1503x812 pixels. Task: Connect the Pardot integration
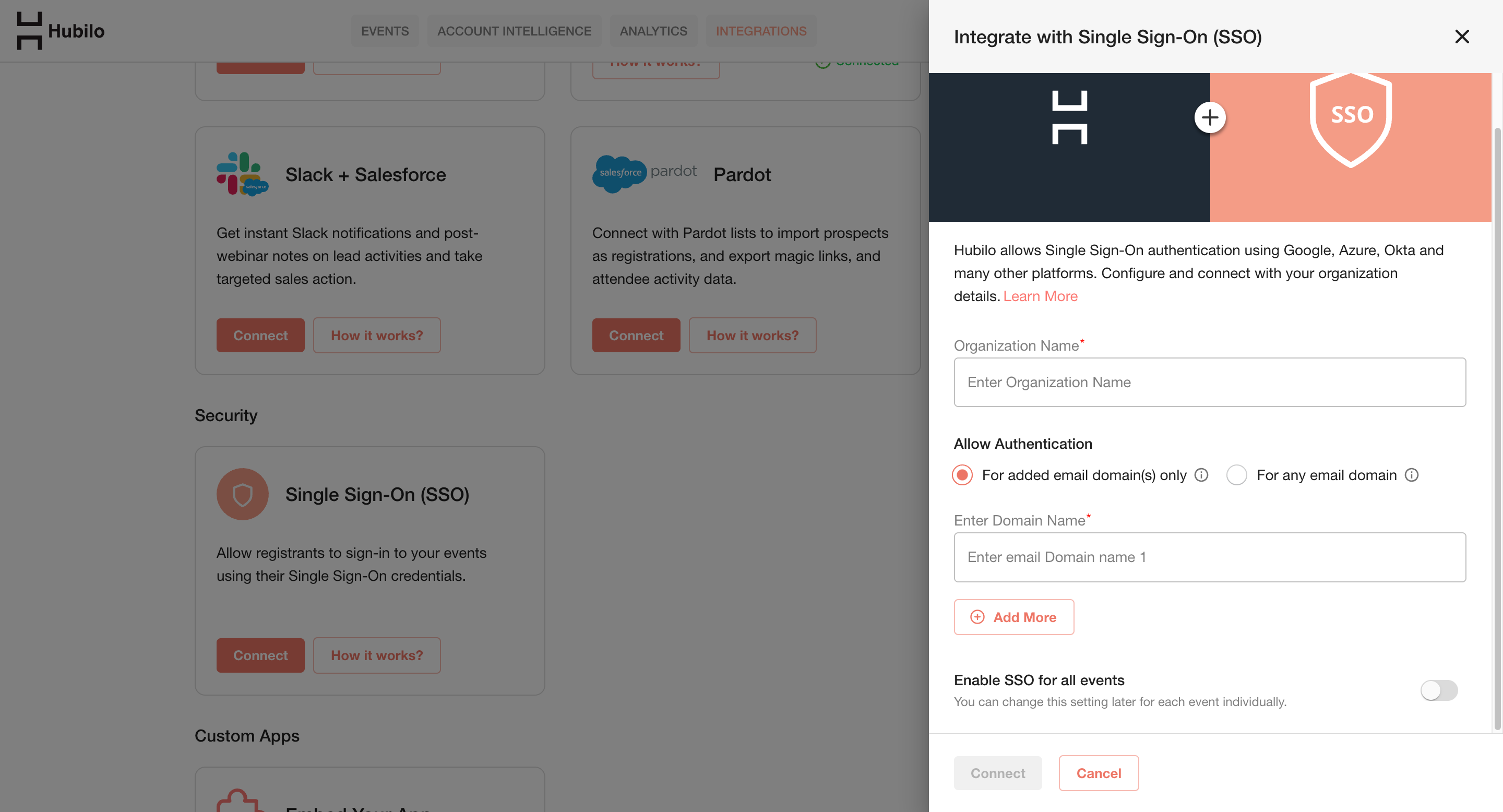coord(636,336)
